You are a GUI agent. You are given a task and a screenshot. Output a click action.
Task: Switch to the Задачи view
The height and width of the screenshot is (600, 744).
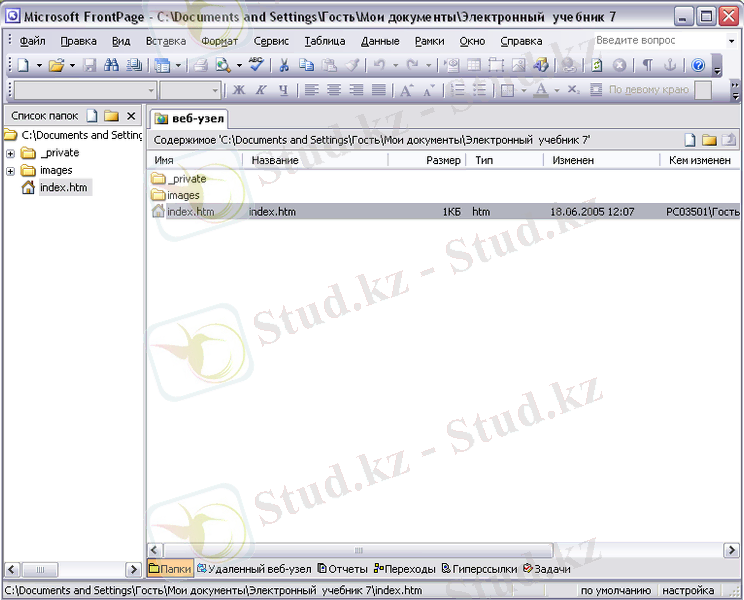pos(547,569)
